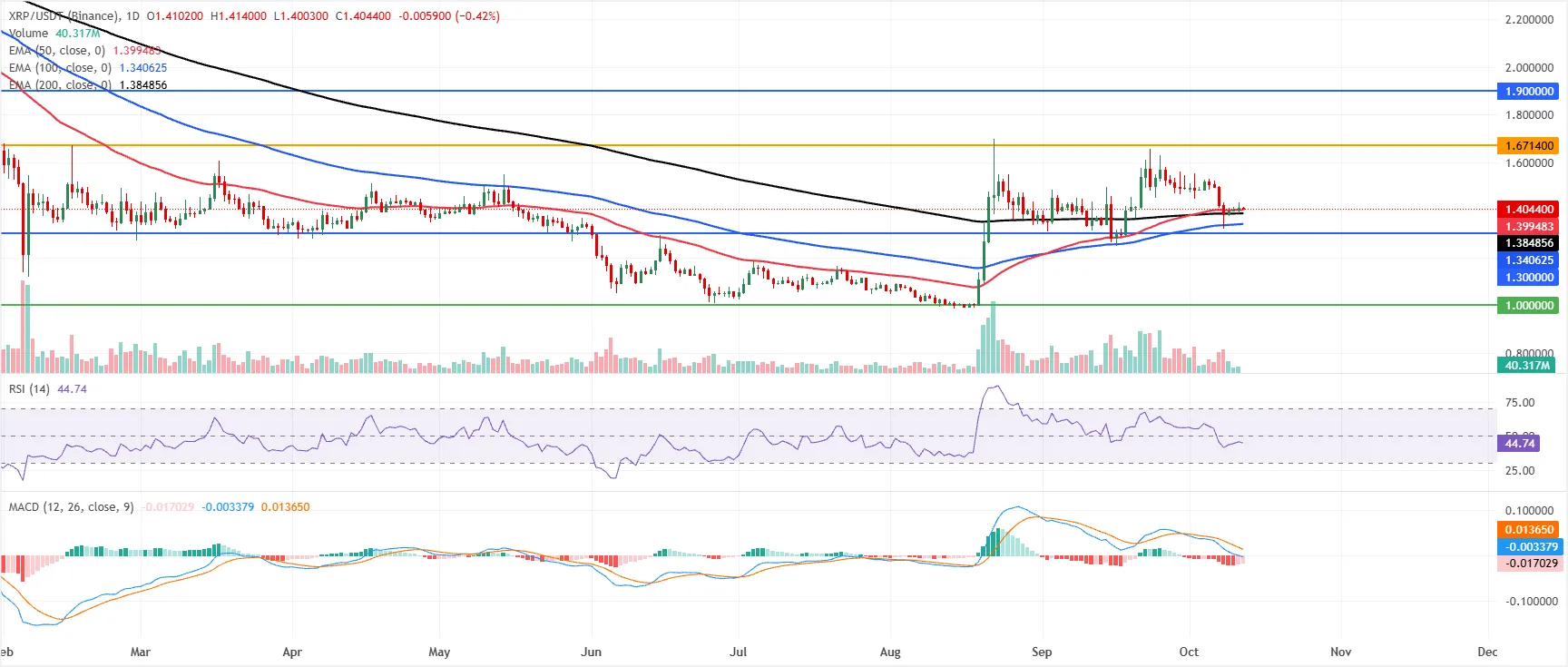Click the blue 1.300000 support label
The width and height of the screenshot is (1568, 667).
coord(1527,278)
